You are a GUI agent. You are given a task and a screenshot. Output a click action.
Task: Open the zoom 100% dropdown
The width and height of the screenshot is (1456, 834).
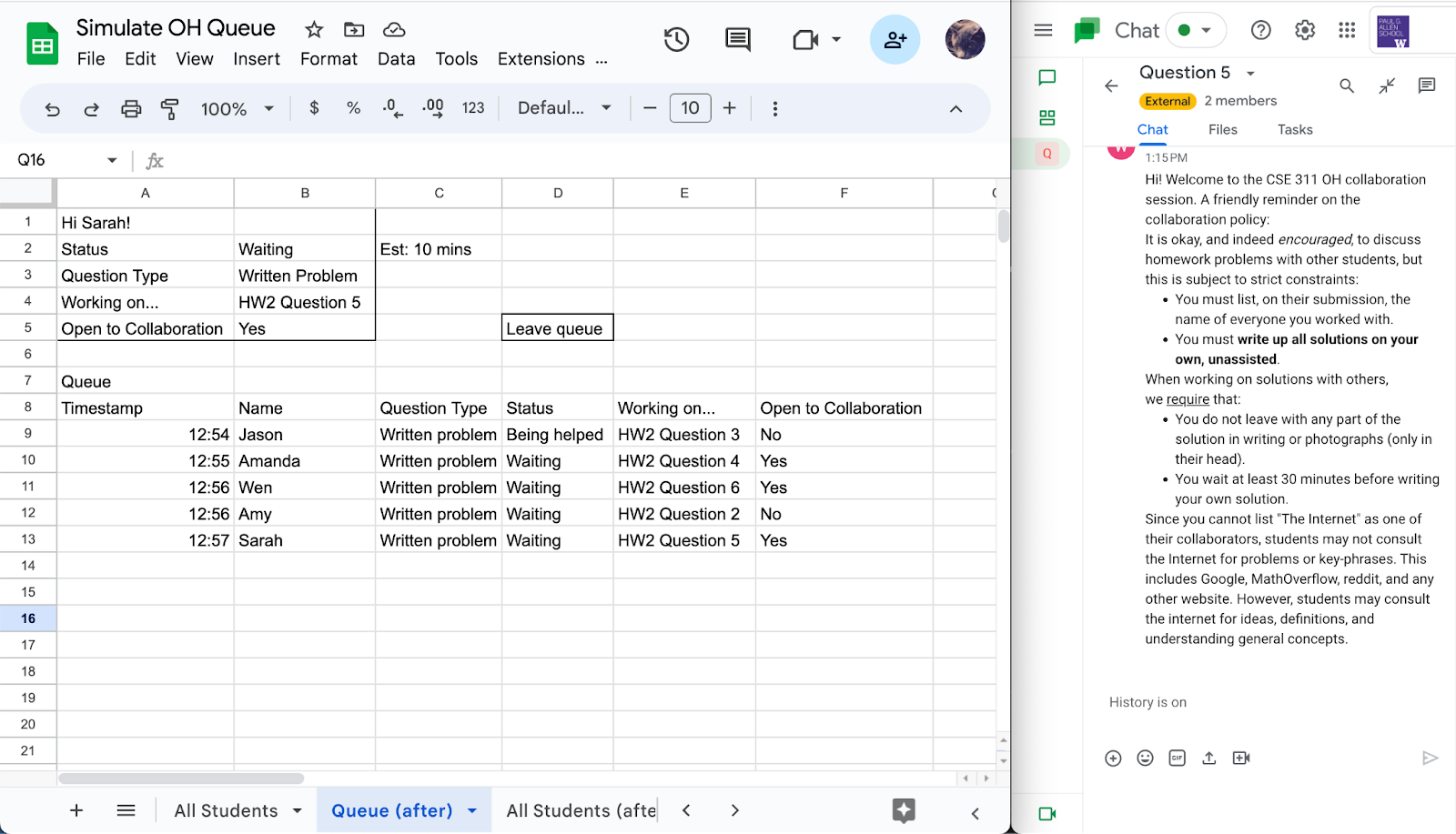(x=237, y=109)
